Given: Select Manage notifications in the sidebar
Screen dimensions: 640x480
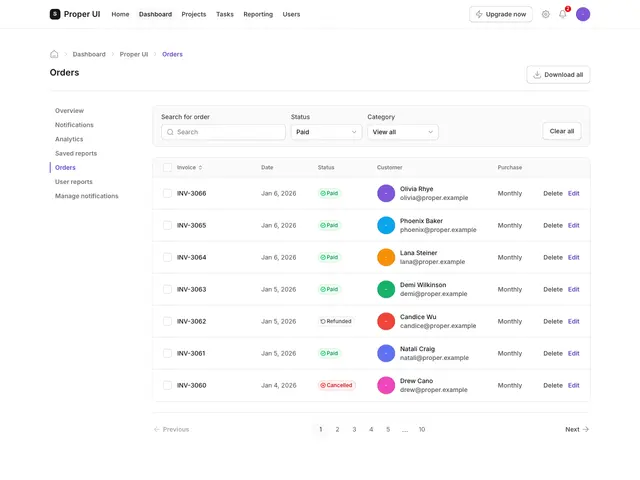Looking at the screenshot, I should click(87, 196).
